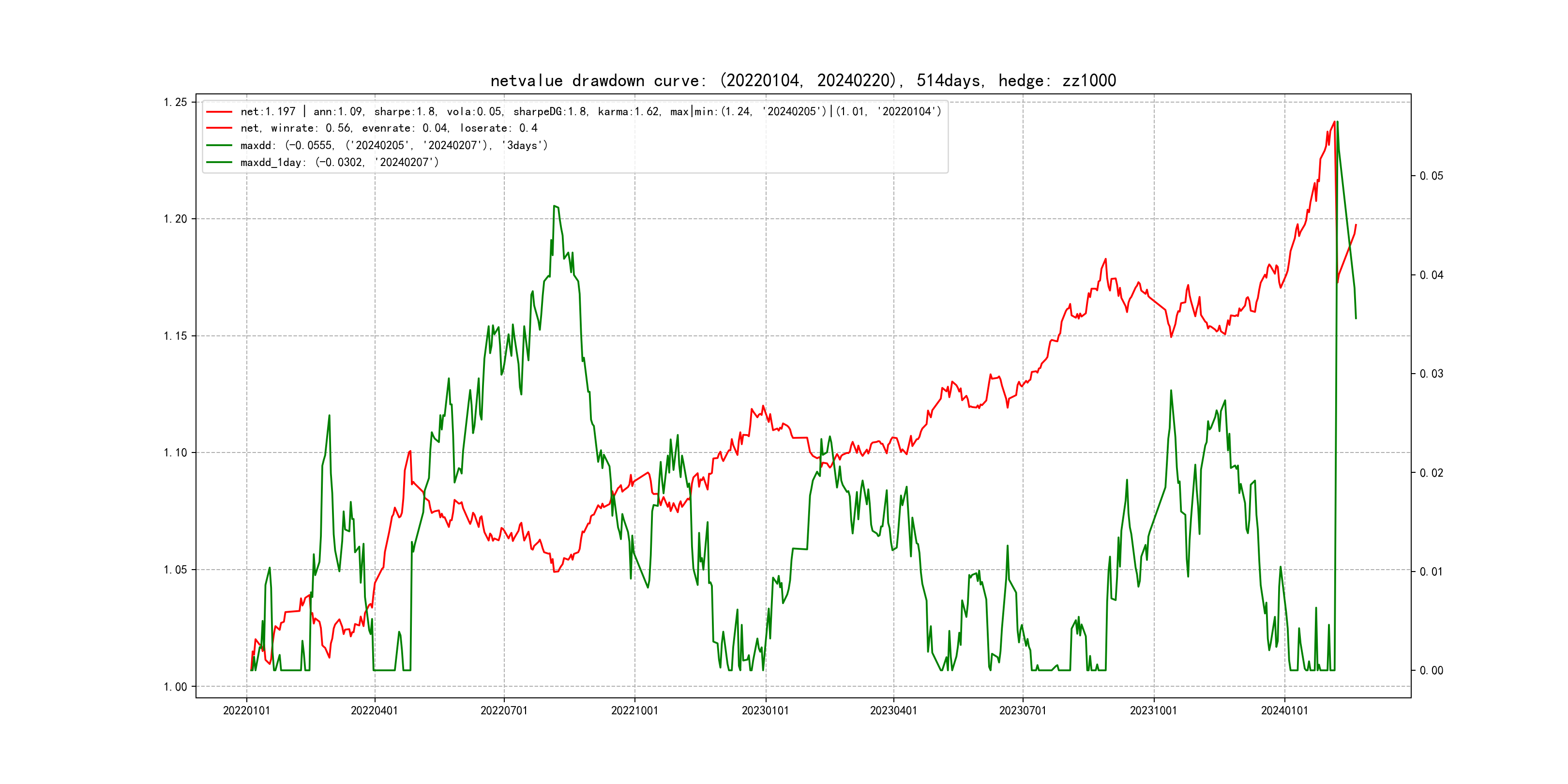1568x784 pixels.
Task: Click the 20230101 x-axis date label
Action: point(765,710)
